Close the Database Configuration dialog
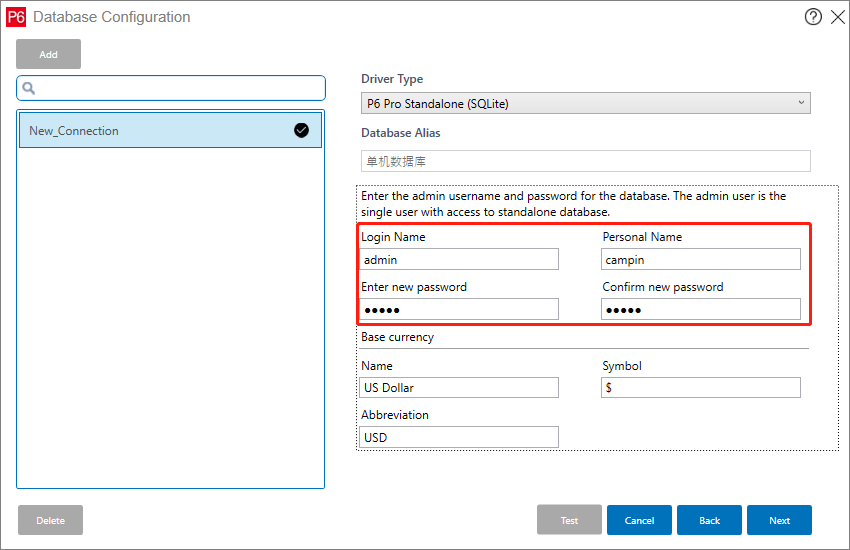The width and height of the screenshot is (850, 550). (x=837, y=17)
